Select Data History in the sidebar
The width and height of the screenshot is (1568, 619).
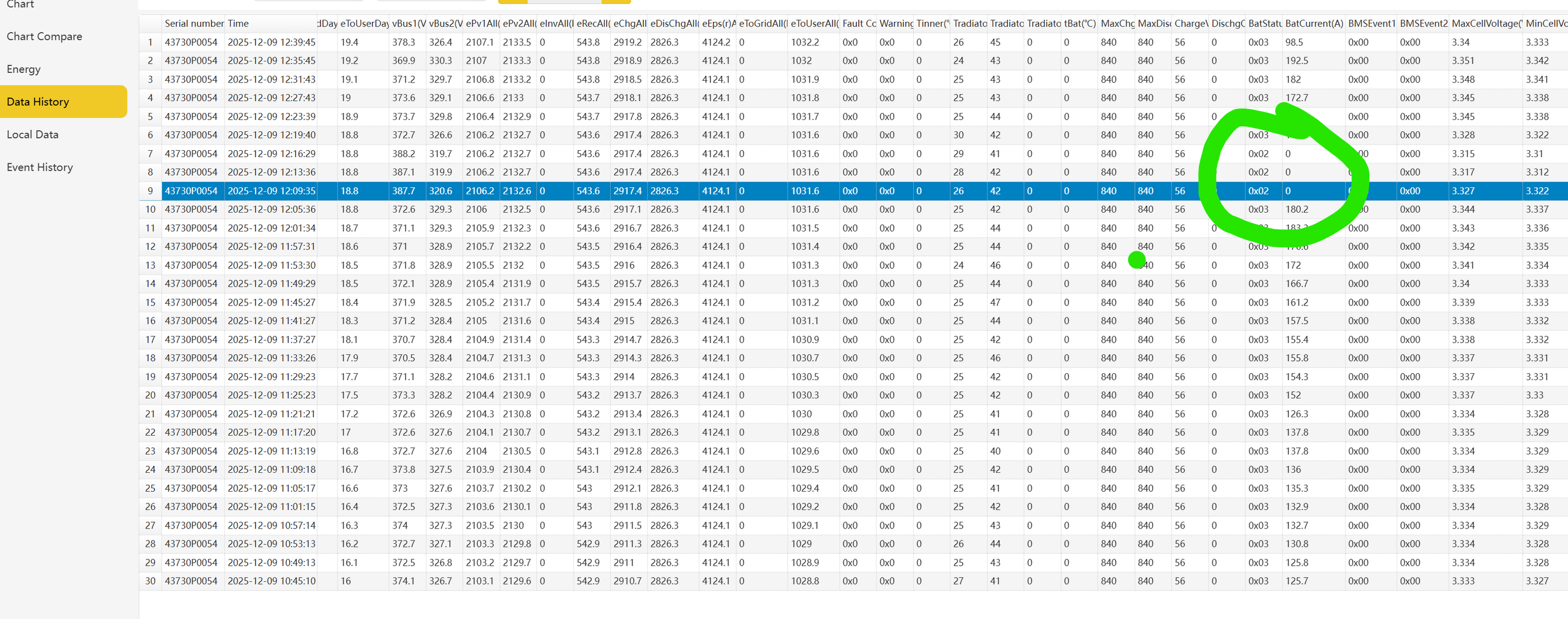tap(38, 102)
